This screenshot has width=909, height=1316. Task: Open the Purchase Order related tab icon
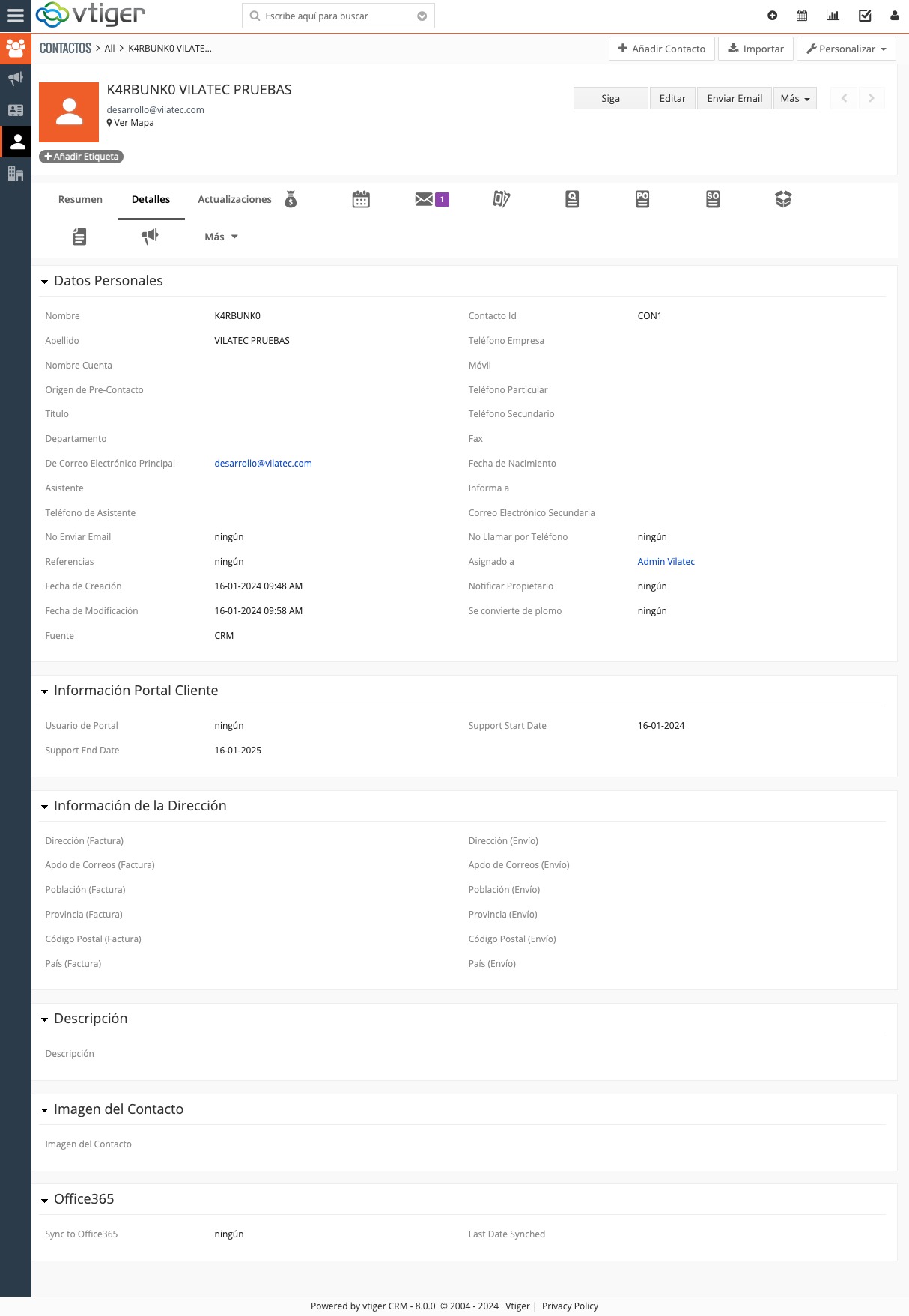642,199
